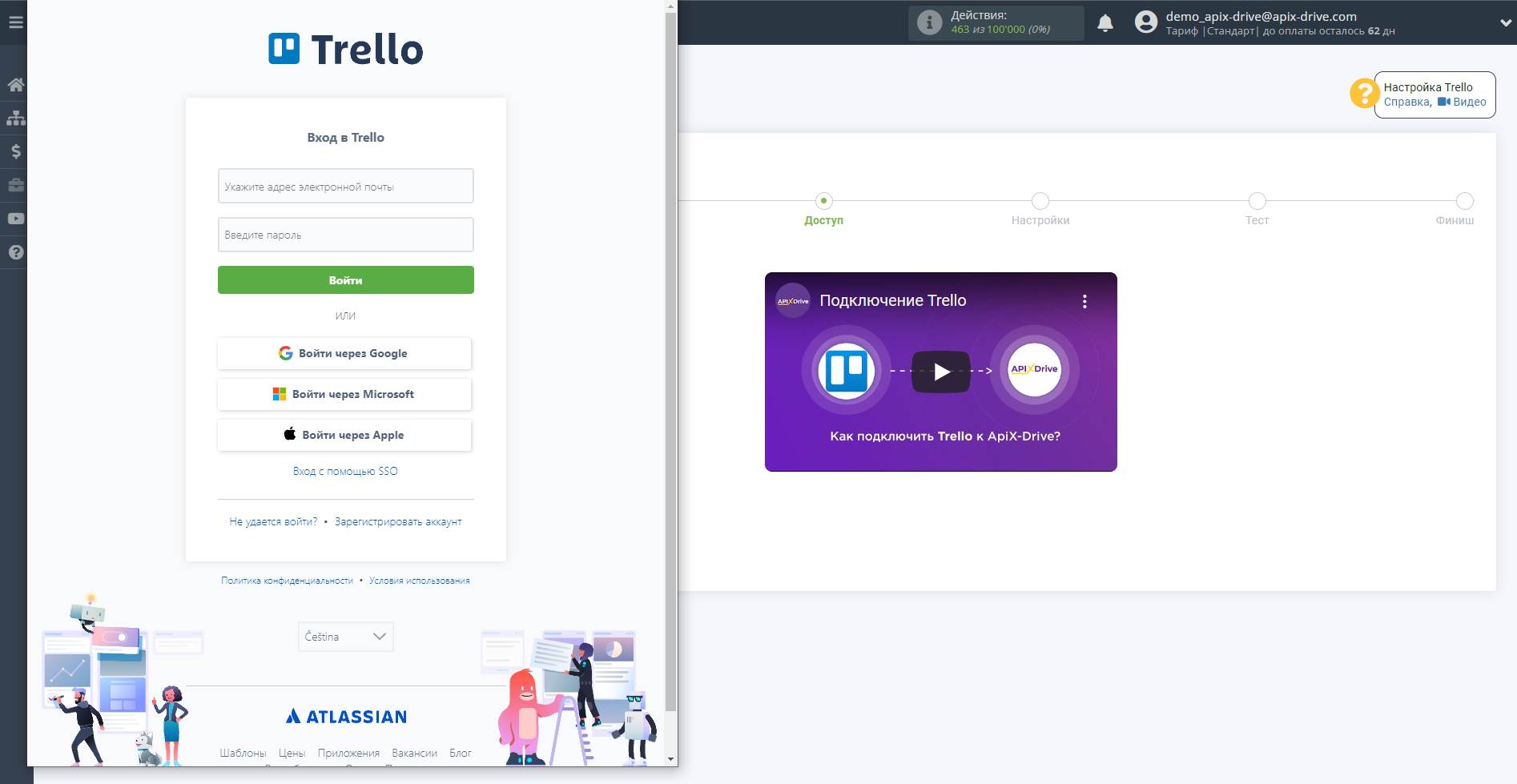1517x784 pixels.
Task: Go to the home icon in sidebar
Action: click(x=15, y=85)
